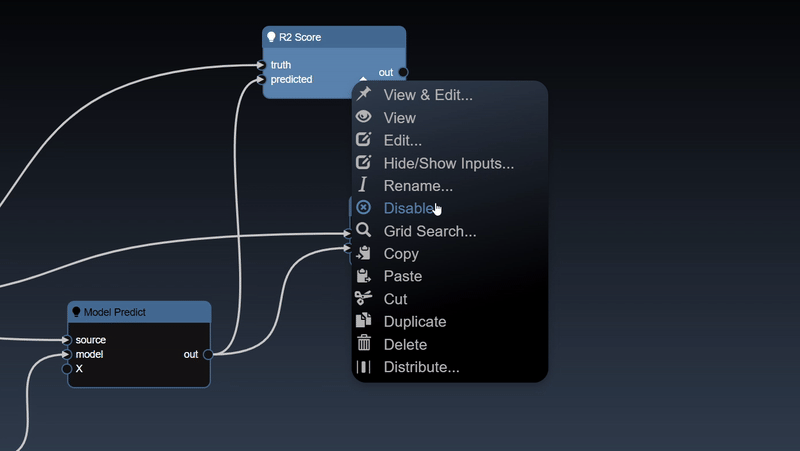This screenshot has width=800, height=451.
Task: Select Distribute... menu entry
Action: tap(421, 367)
